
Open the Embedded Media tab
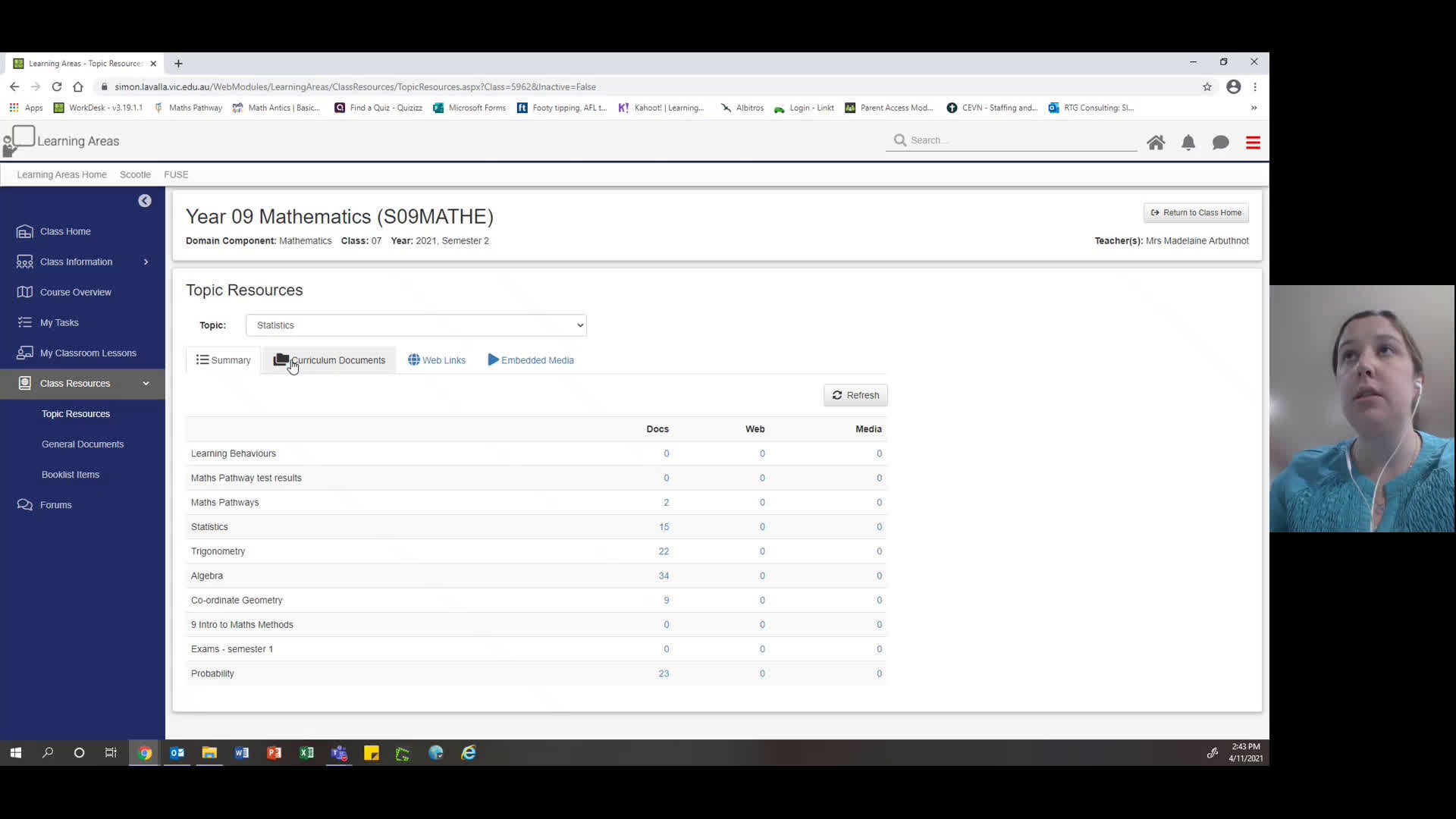point(530,359)
